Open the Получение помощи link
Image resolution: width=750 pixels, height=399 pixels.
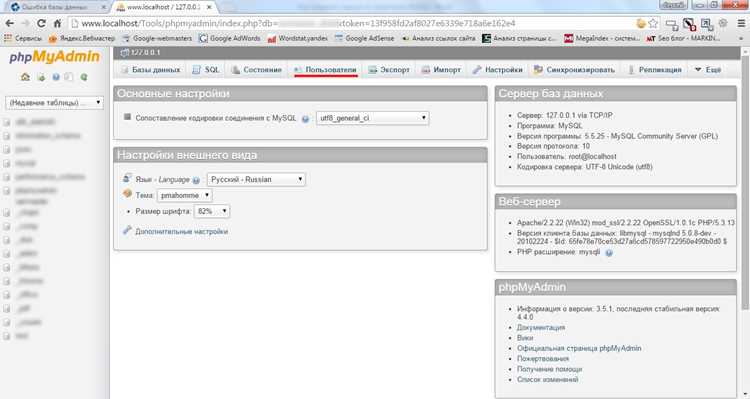(549, 369)
